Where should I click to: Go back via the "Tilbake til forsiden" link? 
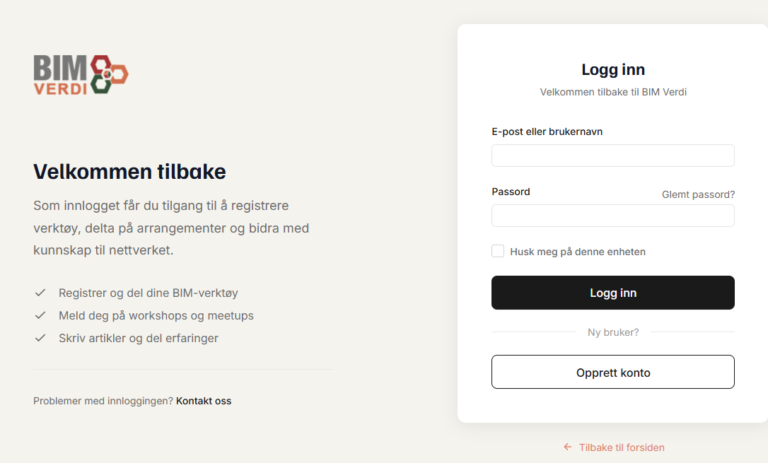pyautogui.click(x=621, y=447)
